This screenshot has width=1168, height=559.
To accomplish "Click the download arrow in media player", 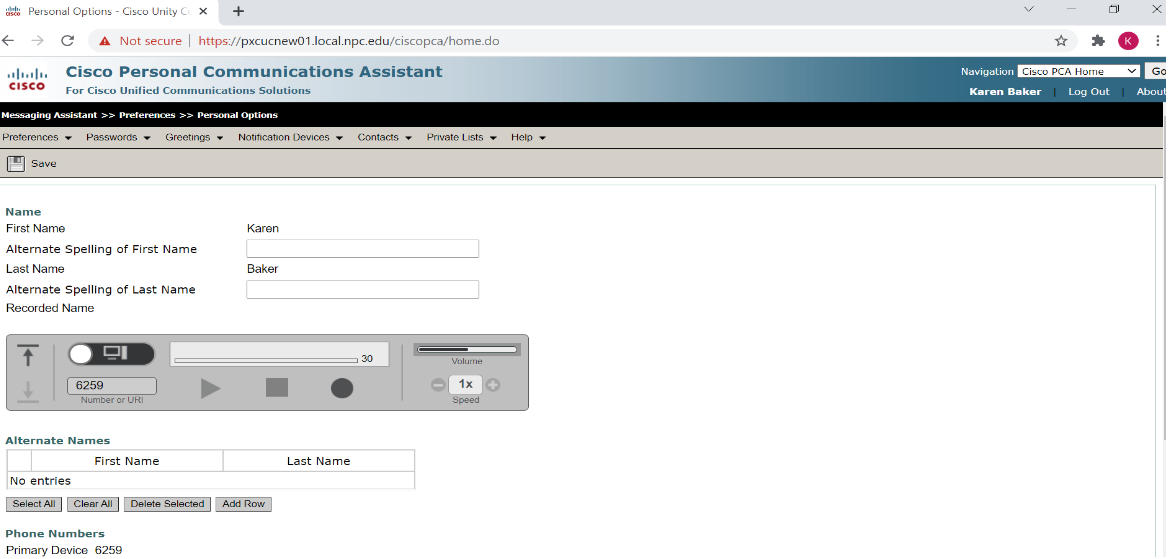I will point(28,391).
